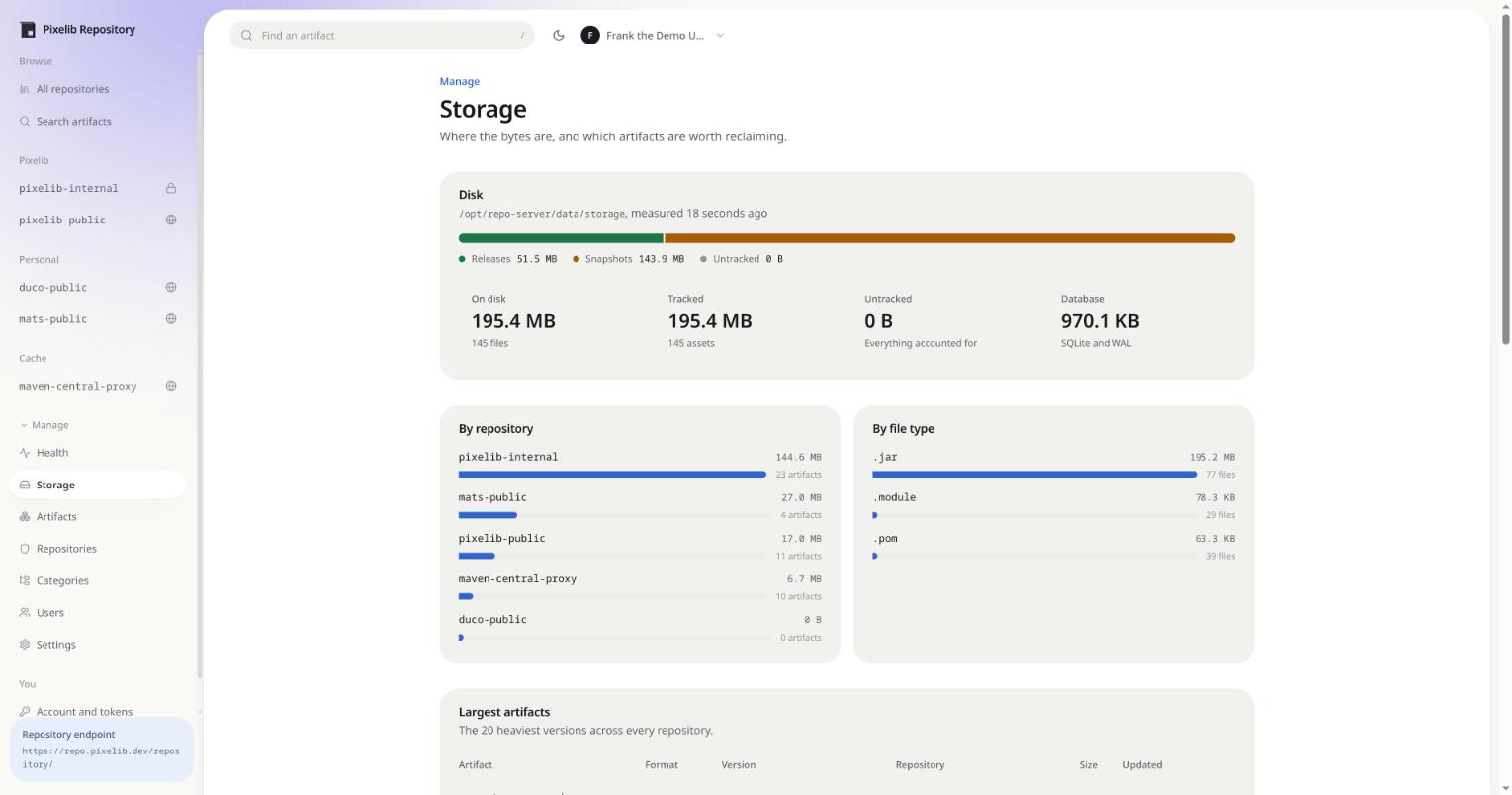Click the All repositories library icon
Viewport: 1512px width, 795px height.
(25, 89)
